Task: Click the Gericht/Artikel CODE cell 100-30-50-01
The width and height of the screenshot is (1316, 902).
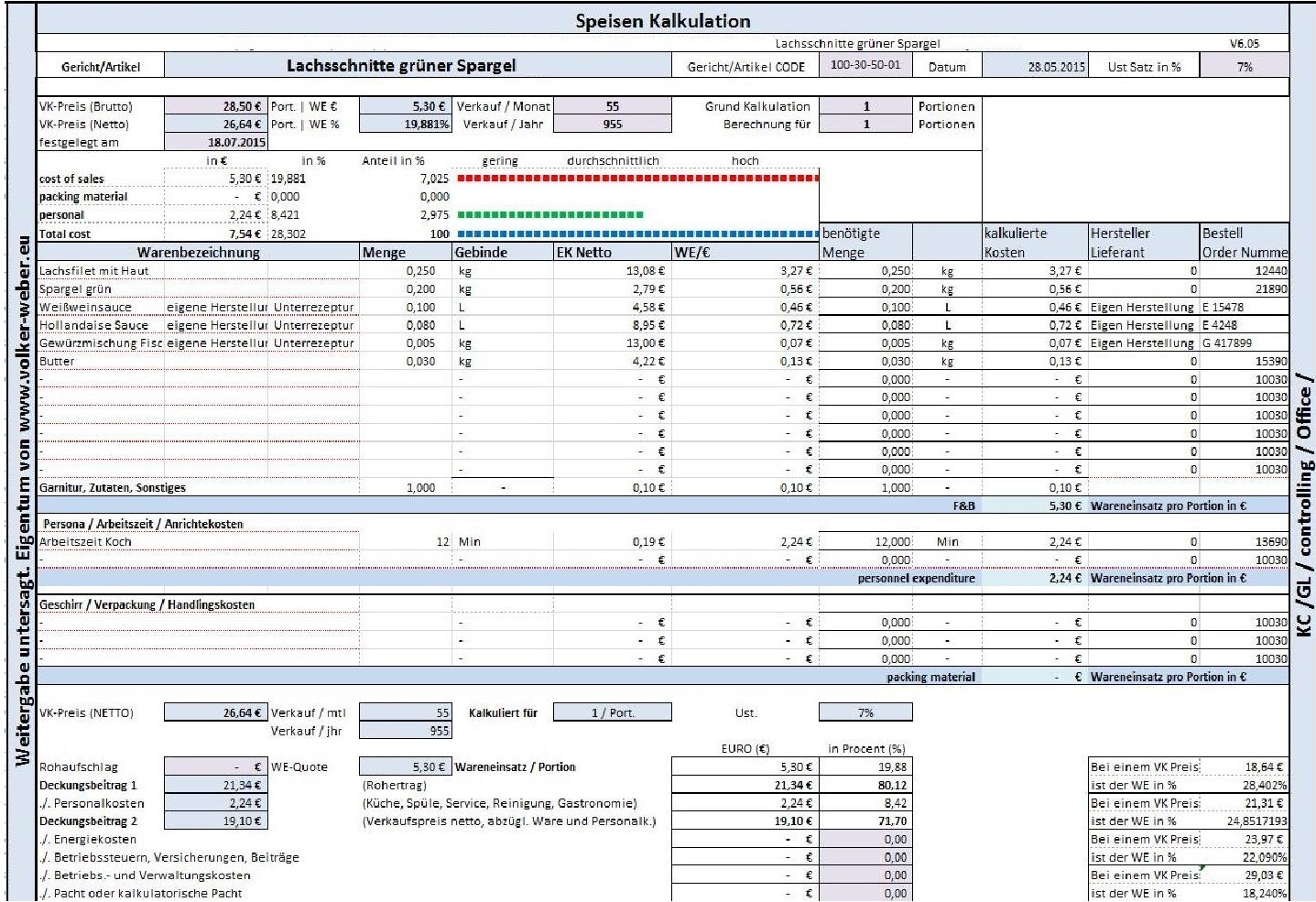Action: click(865, 66)
